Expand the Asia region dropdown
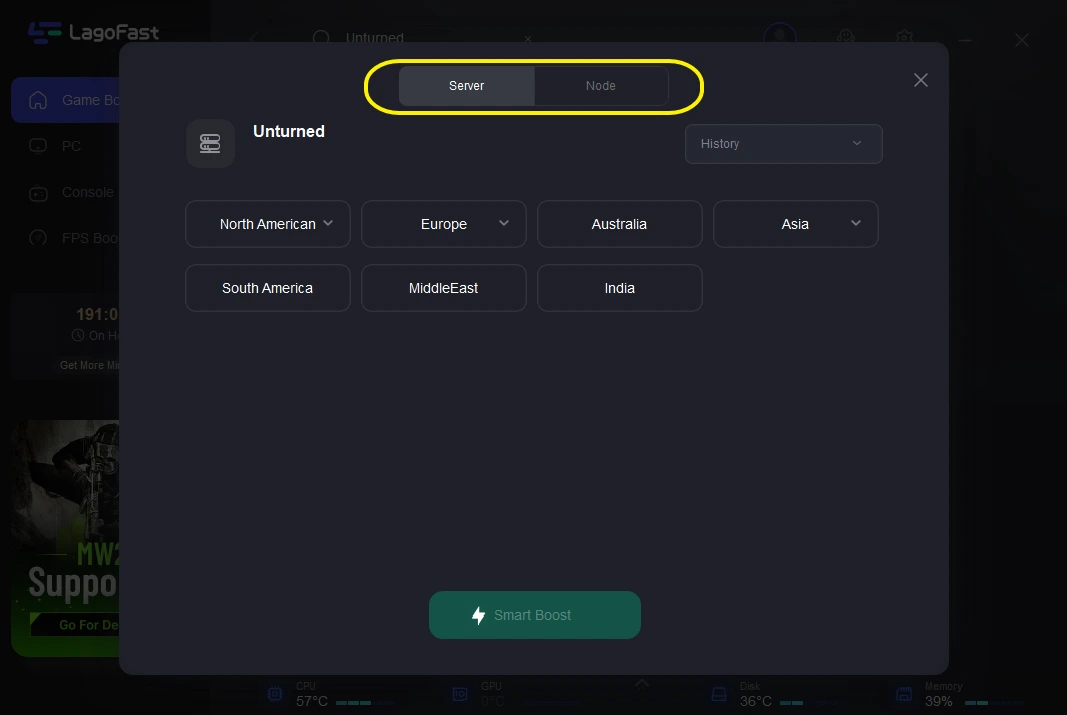This screenshot has width=1067, height=715. pyautogui.click(x=796, y=224)
